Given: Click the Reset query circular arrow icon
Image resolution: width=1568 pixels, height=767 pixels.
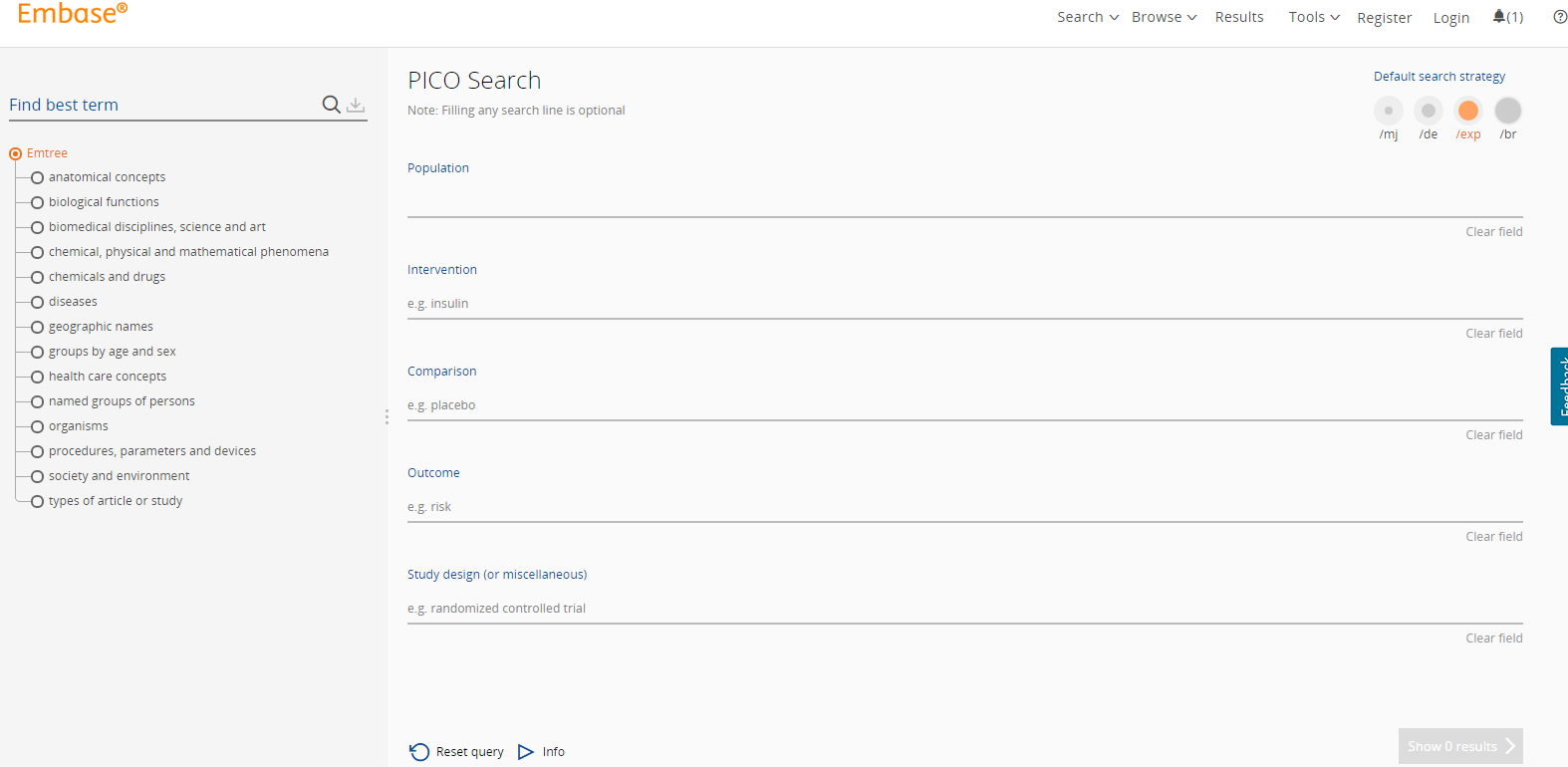Looking at the screenshot, I should point(419,752).
